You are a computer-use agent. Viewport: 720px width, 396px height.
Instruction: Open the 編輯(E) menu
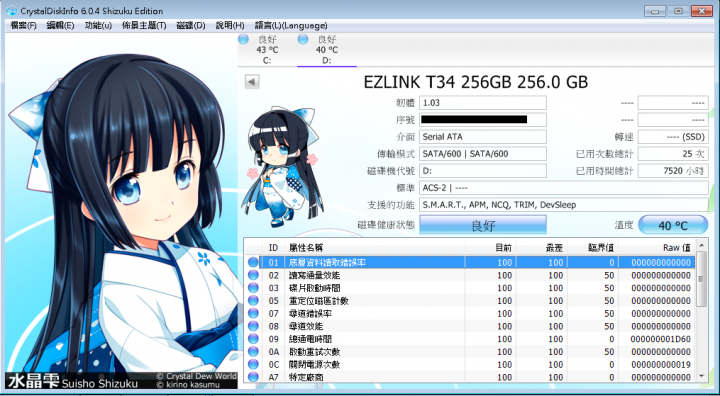(61, 26)
